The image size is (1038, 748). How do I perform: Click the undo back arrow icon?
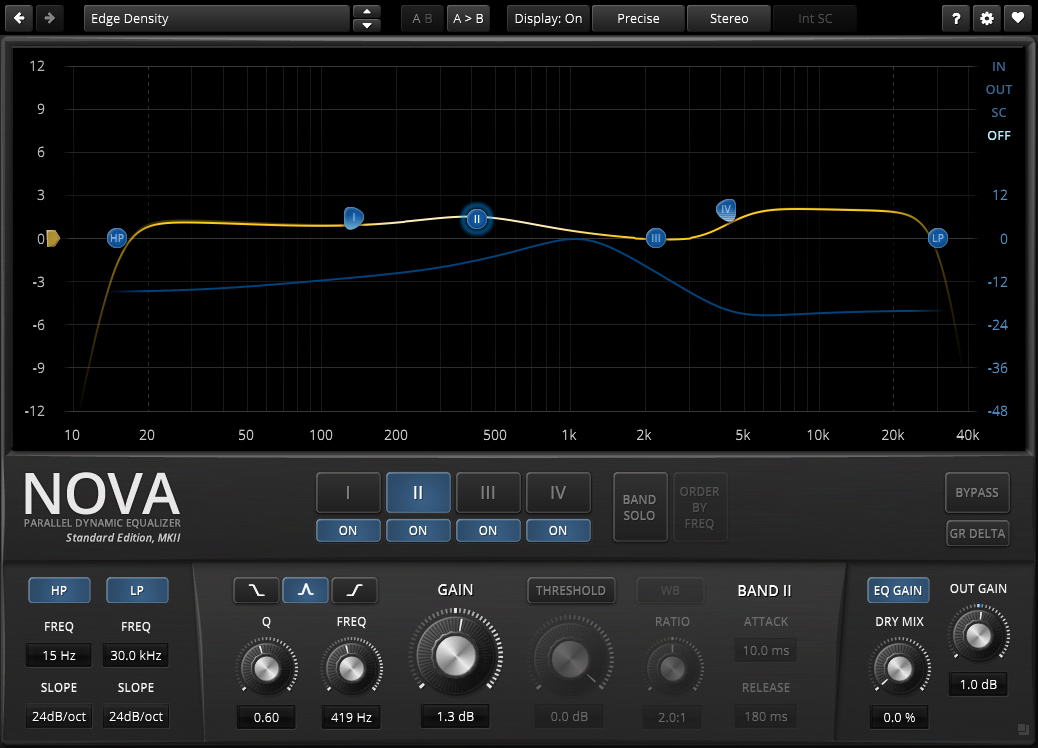(20, 18)
